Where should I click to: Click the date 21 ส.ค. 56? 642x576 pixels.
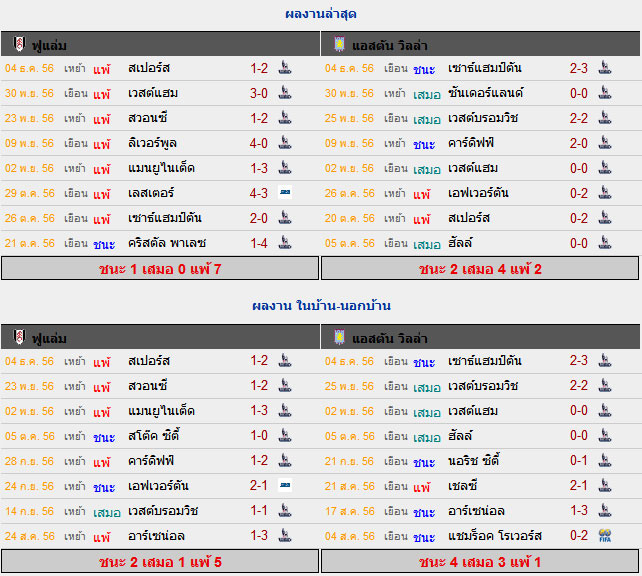pos(350,486)
